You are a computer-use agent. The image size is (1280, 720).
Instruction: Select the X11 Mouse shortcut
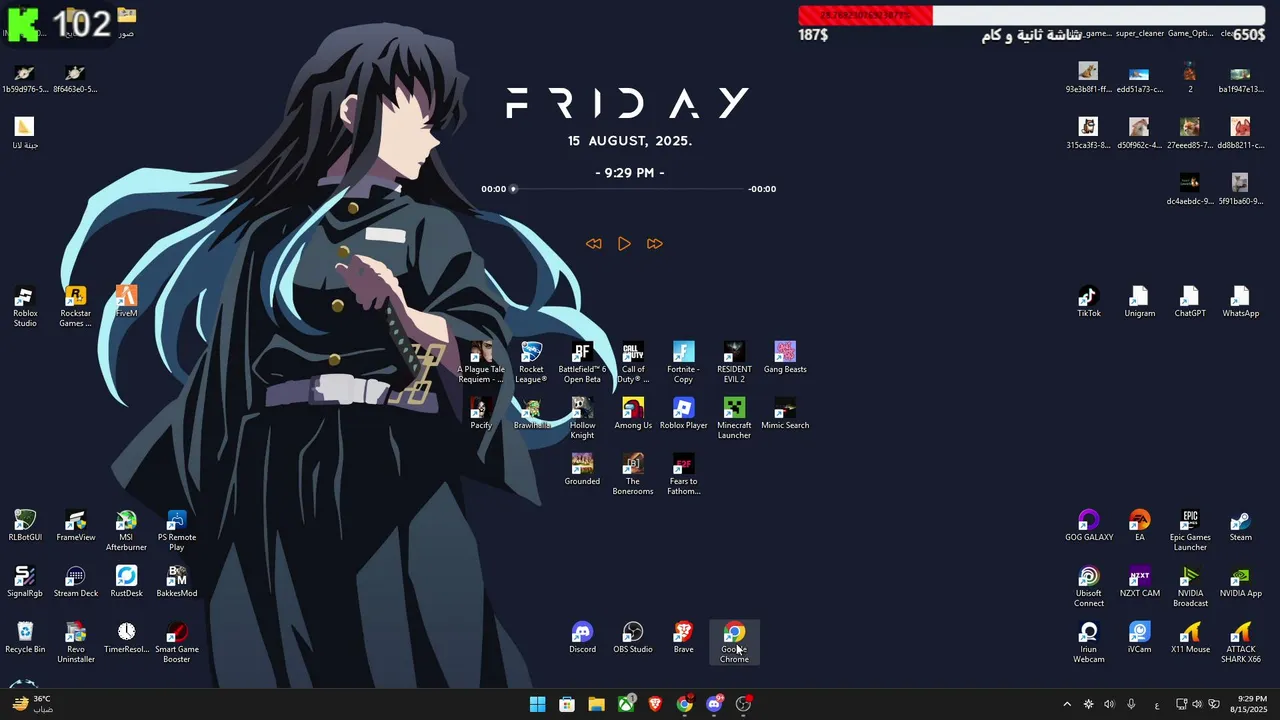[1190, 638]
